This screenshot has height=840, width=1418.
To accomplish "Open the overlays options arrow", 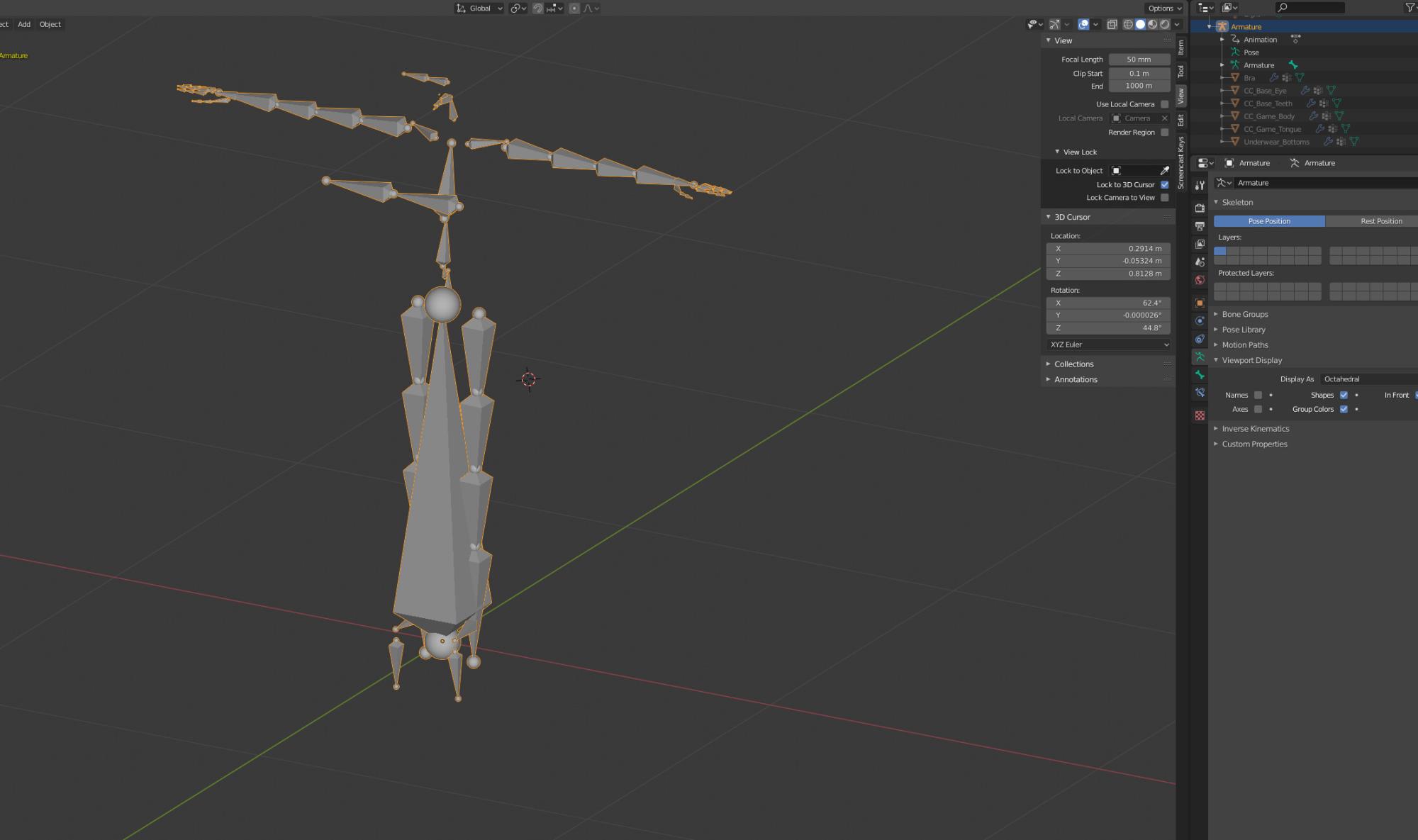I will pos(1095,25).
